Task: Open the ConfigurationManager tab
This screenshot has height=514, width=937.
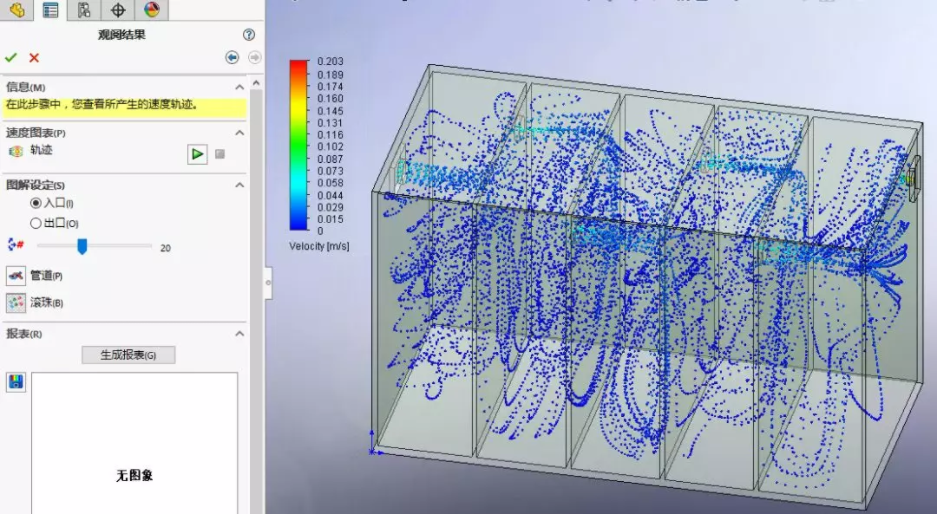Action: (84, 10)
